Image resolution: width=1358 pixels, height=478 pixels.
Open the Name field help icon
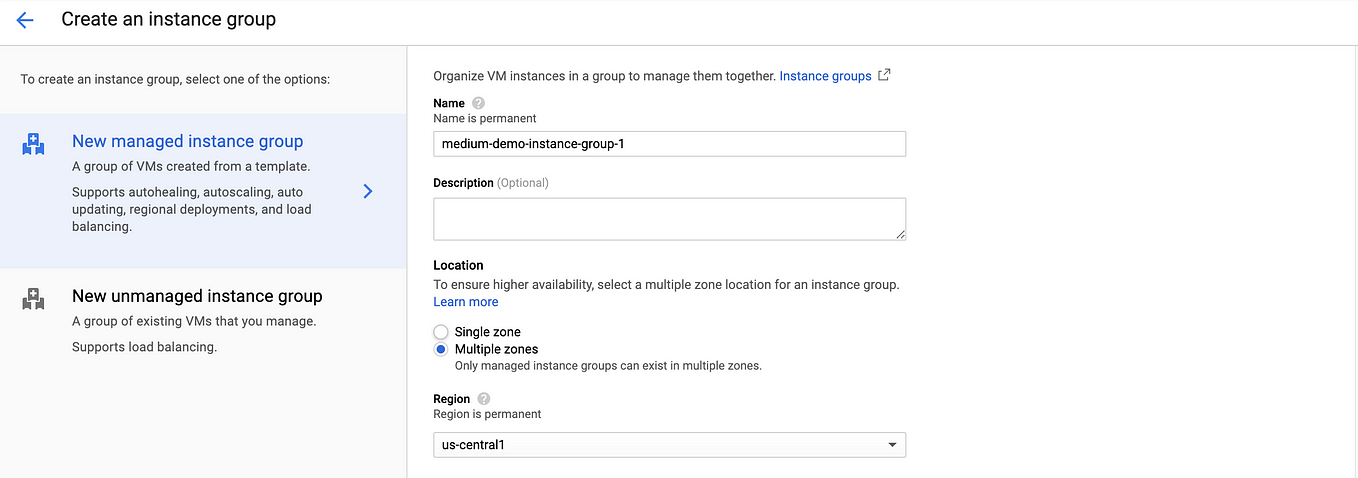tap(478, 103)
